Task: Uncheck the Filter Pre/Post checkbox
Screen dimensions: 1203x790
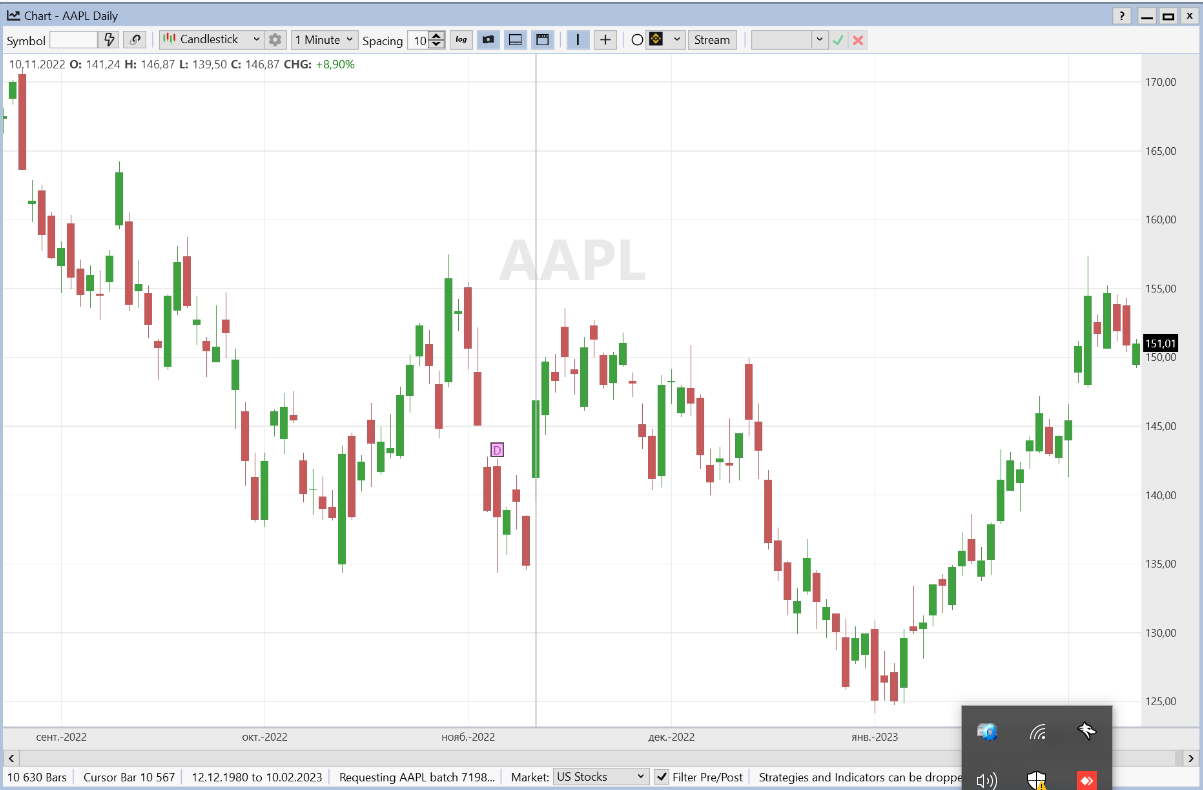Action: click(x=661, y=777)
